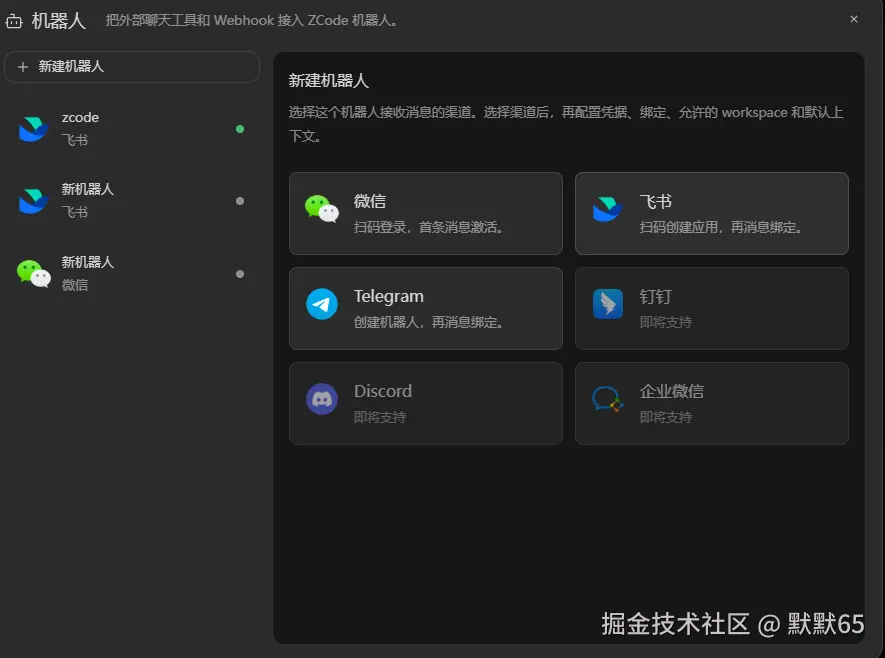The height and width of the screenshot is (658, 885).
Task: Click the 扫码创建应用，再消息绑定 description
Action: coord(720,227)
